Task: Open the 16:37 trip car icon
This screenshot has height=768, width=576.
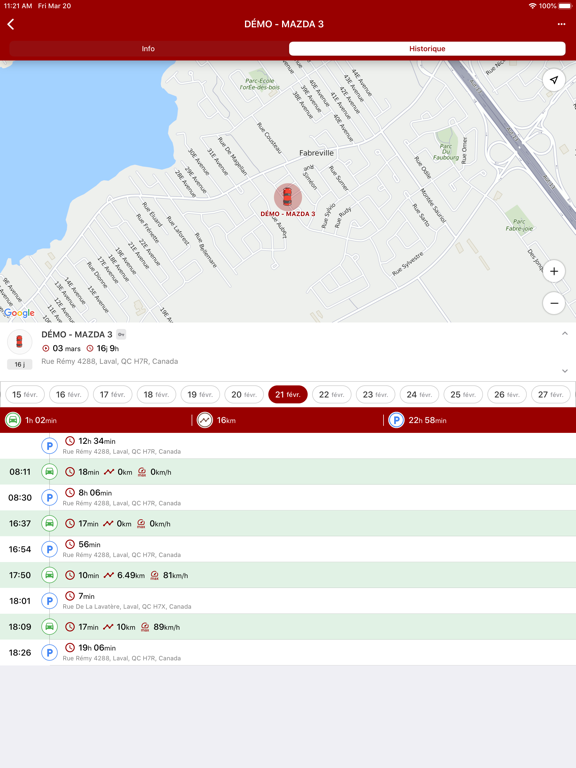Action: pyautogui.click(x=49, y=523)
